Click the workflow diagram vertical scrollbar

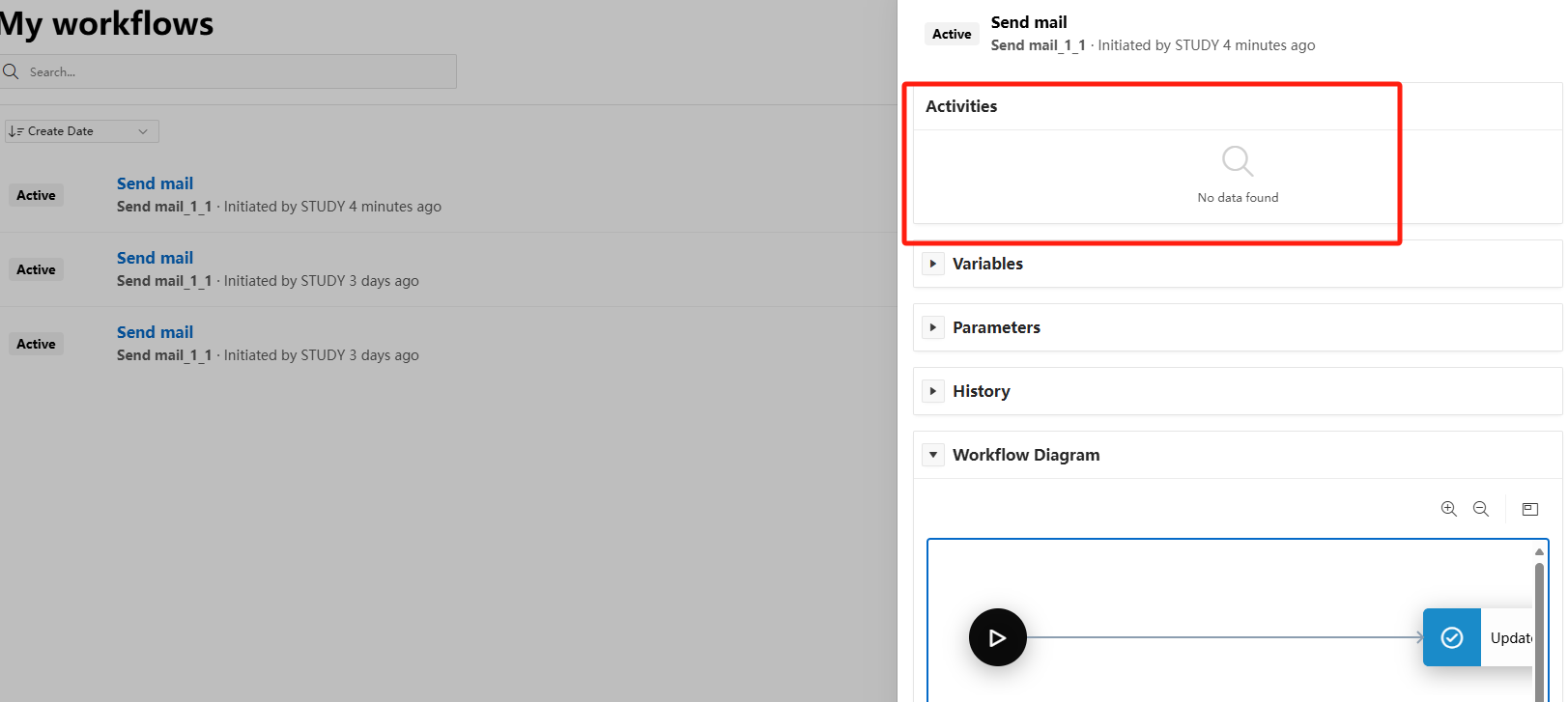[1539, 628]
